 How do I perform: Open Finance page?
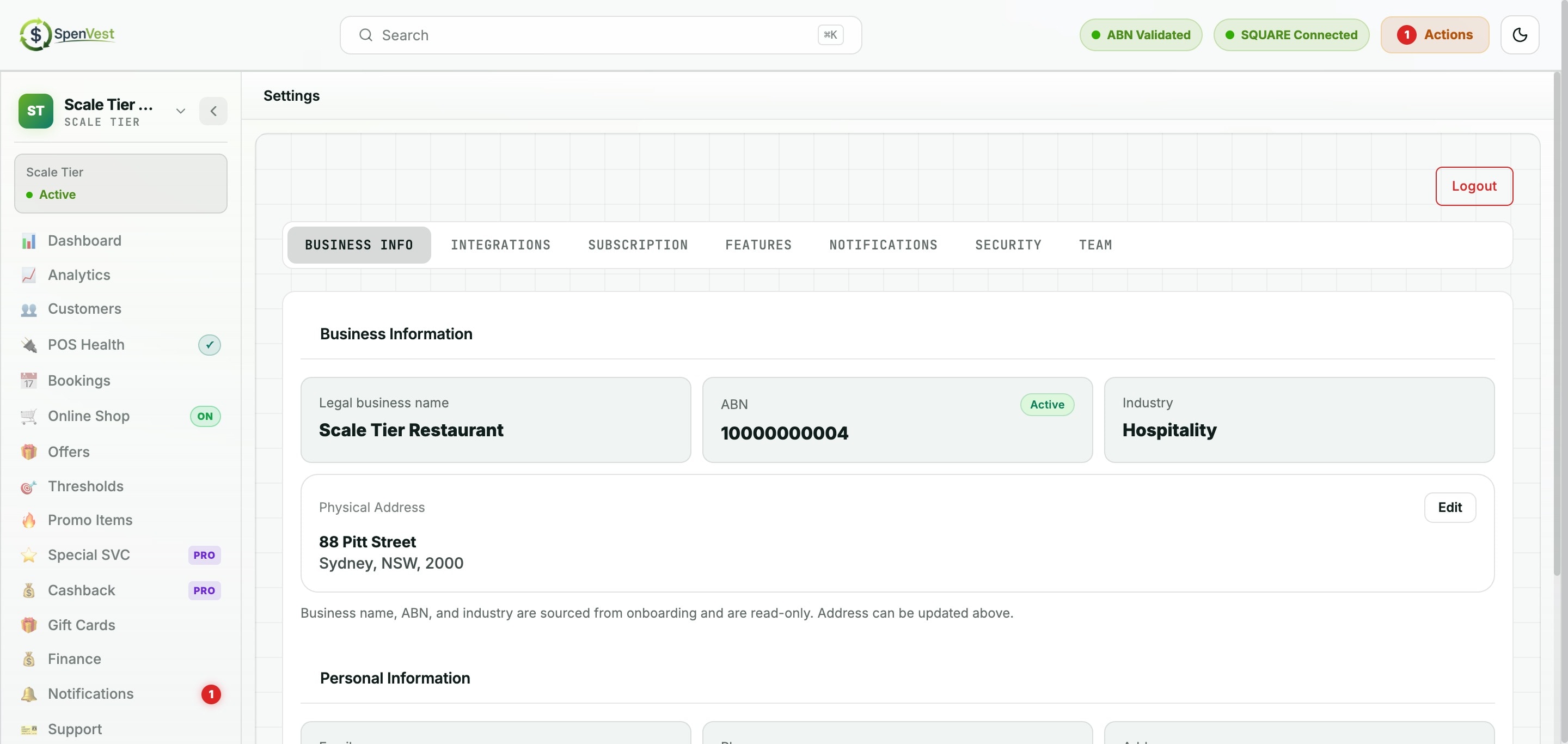[120, 660]
